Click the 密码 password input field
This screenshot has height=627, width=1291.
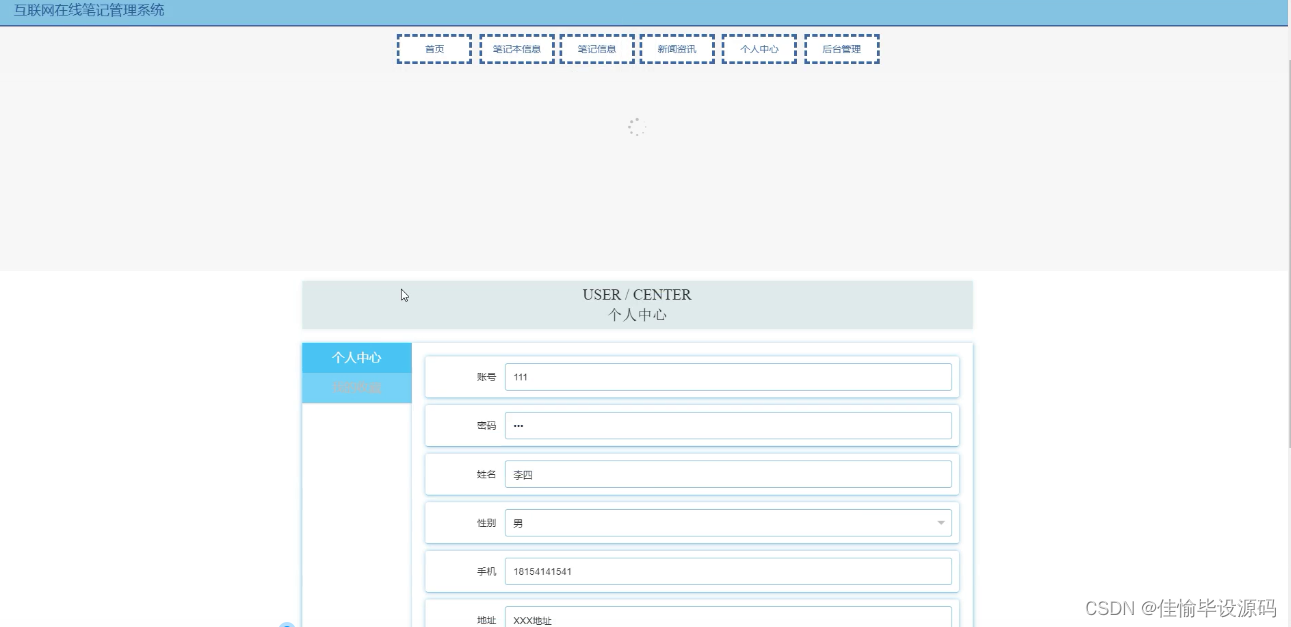click(x=728, y=425)
